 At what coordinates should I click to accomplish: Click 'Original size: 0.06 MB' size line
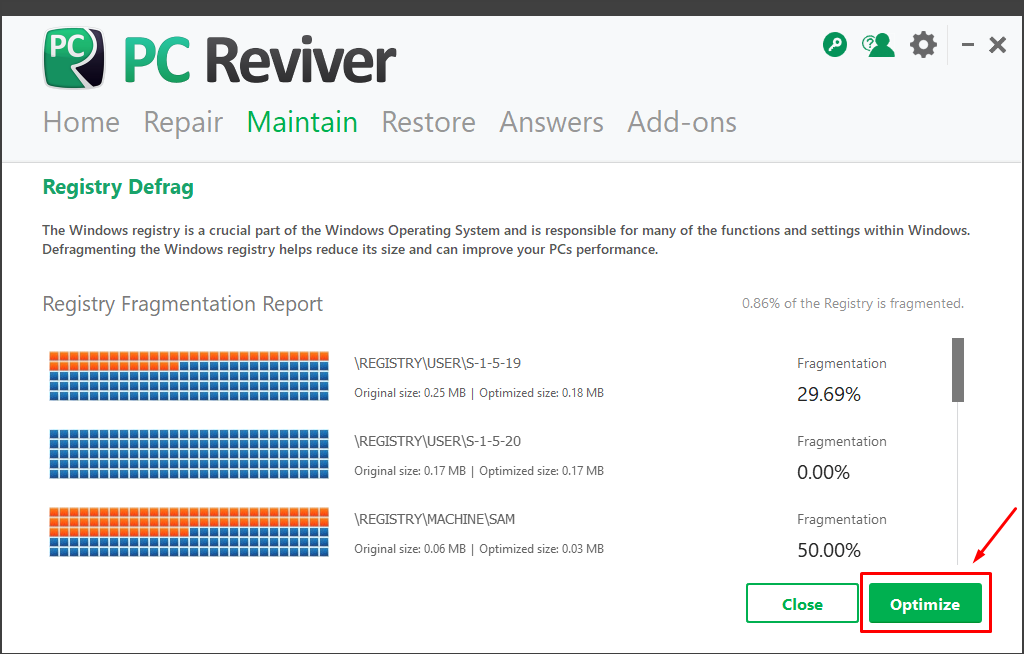[479, 549]
